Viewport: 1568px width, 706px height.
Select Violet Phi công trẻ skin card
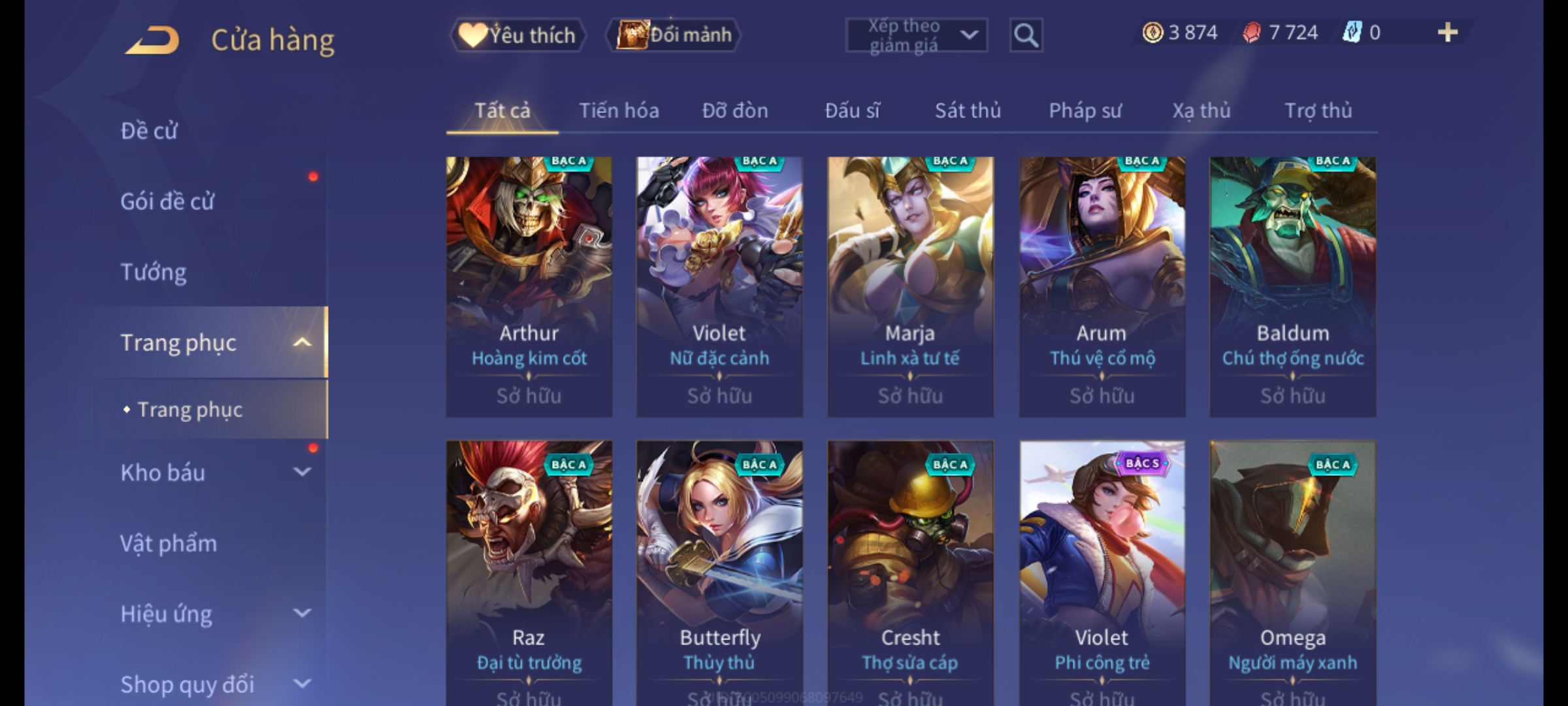click(x=1102, y=573)
